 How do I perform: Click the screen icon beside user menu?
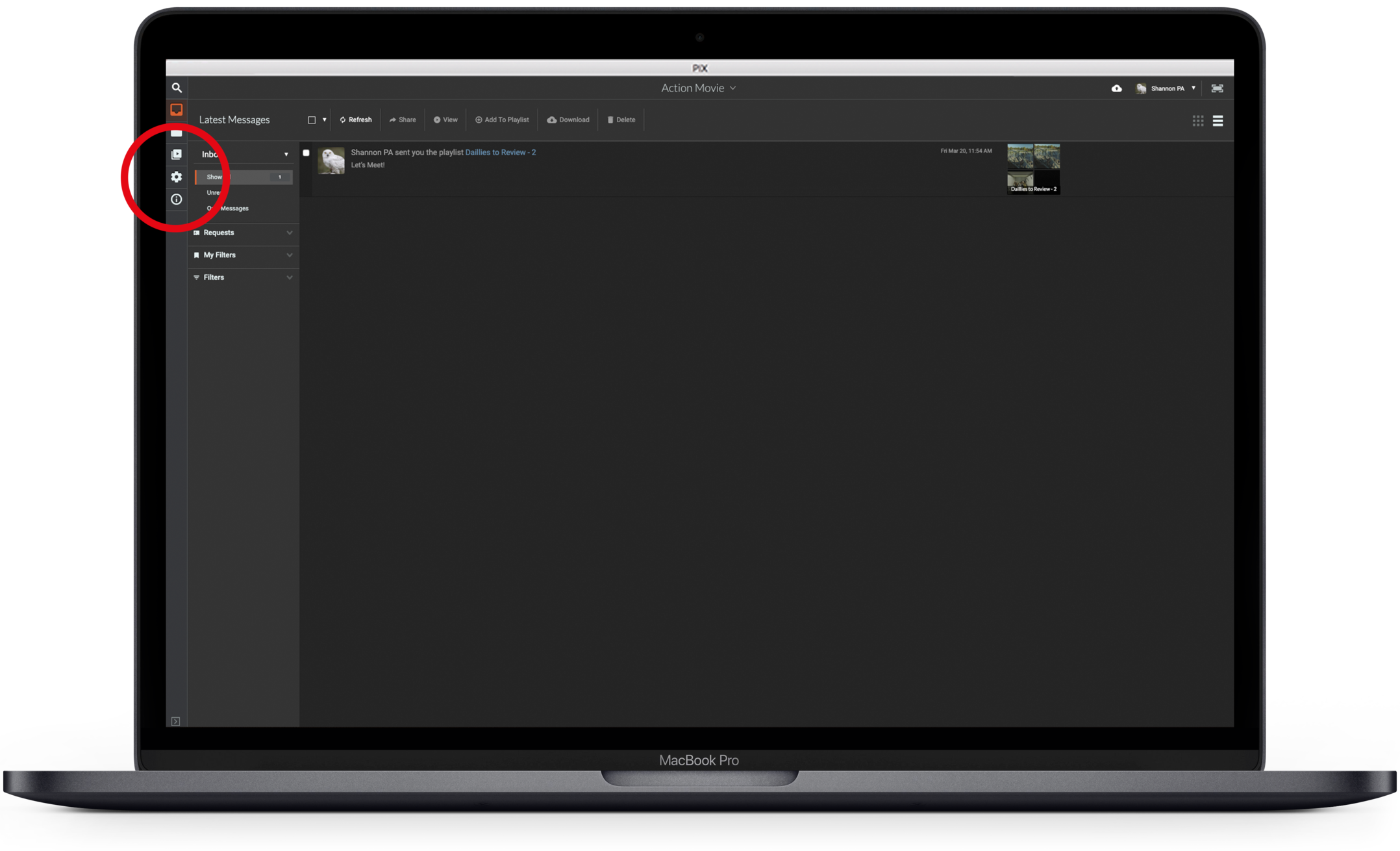(1218, 88)
